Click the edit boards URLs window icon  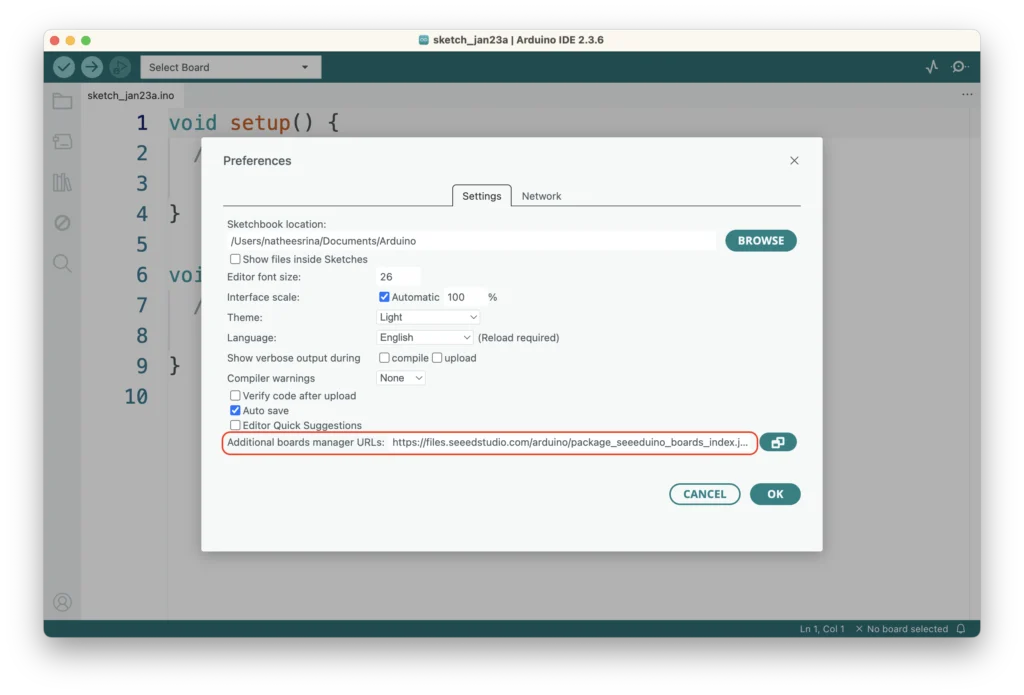pyautogui.click(x=778, y=442)
